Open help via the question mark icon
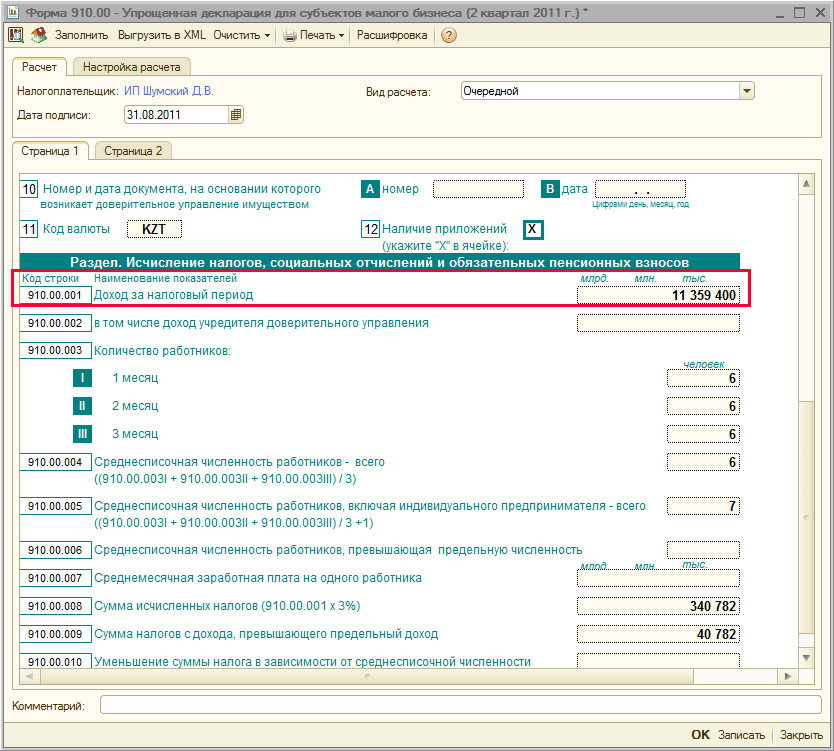Image resolution: width=834 pixels, height=751 pixels. (x=448, y=35)
